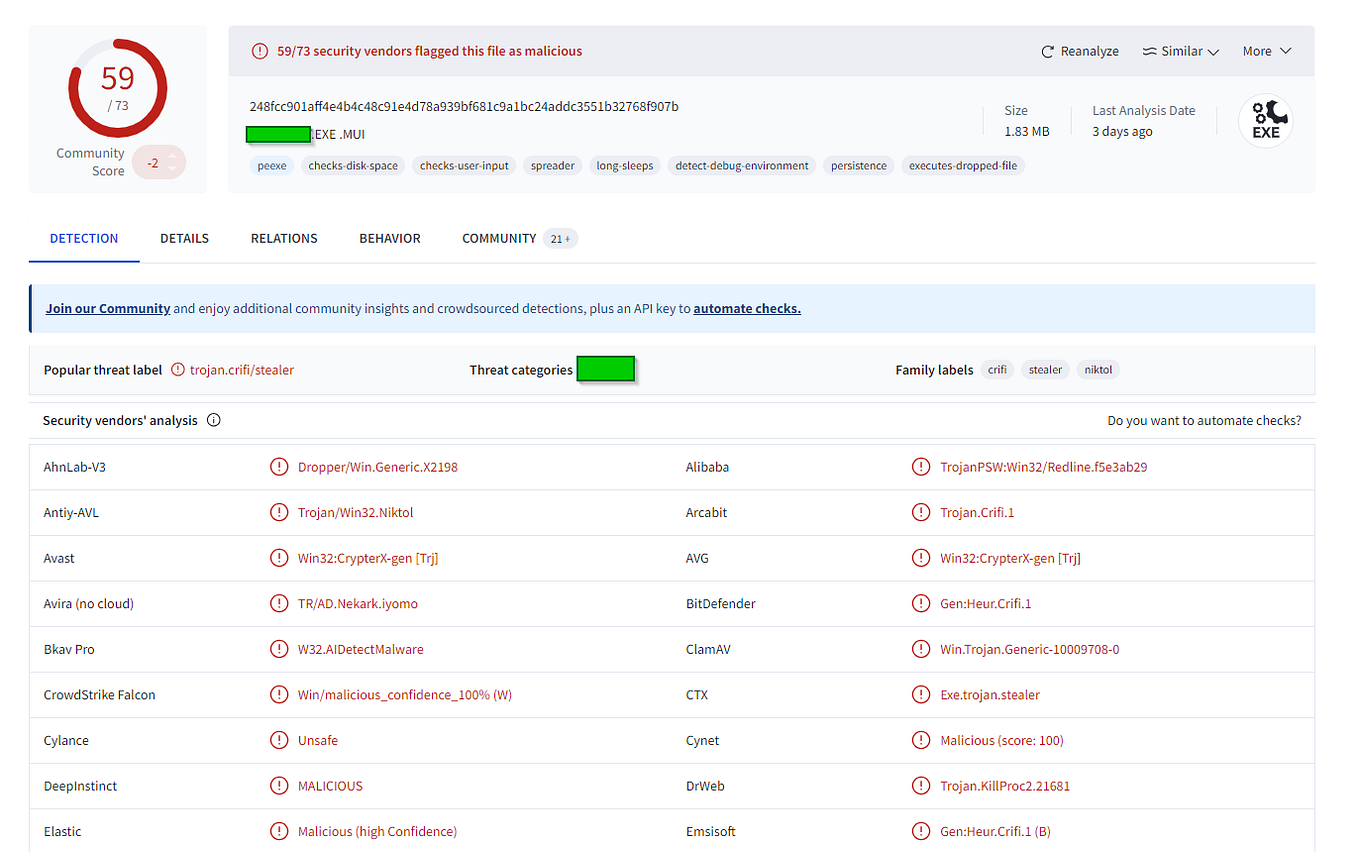The height and width of the screenshot is (852, 1358).
Task: Click the automate checks link
Action: tap(747, 308)
